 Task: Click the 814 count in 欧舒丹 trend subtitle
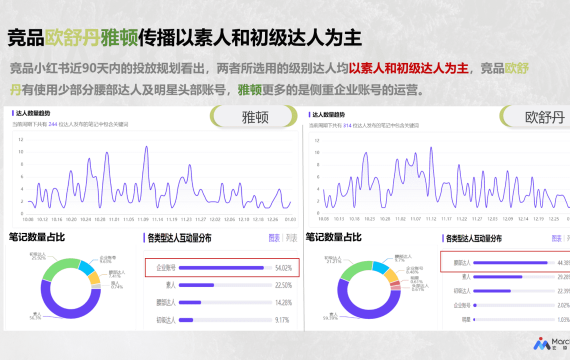[348, 125]
